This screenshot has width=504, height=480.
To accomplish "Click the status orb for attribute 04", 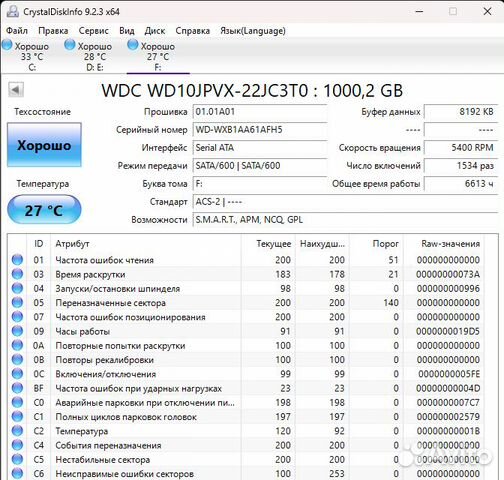I will (x=17, y=288).
